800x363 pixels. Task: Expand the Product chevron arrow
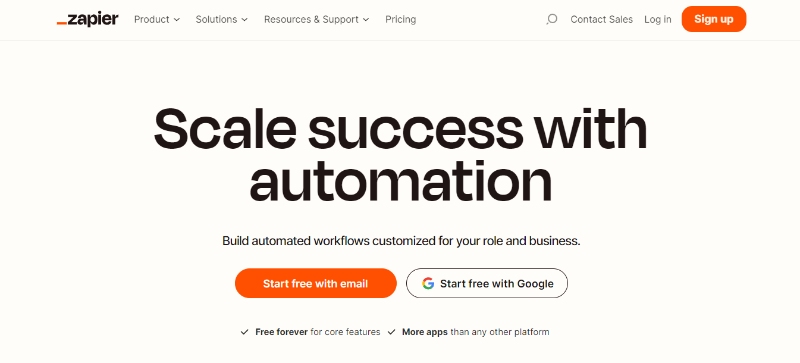pos(177,19)
